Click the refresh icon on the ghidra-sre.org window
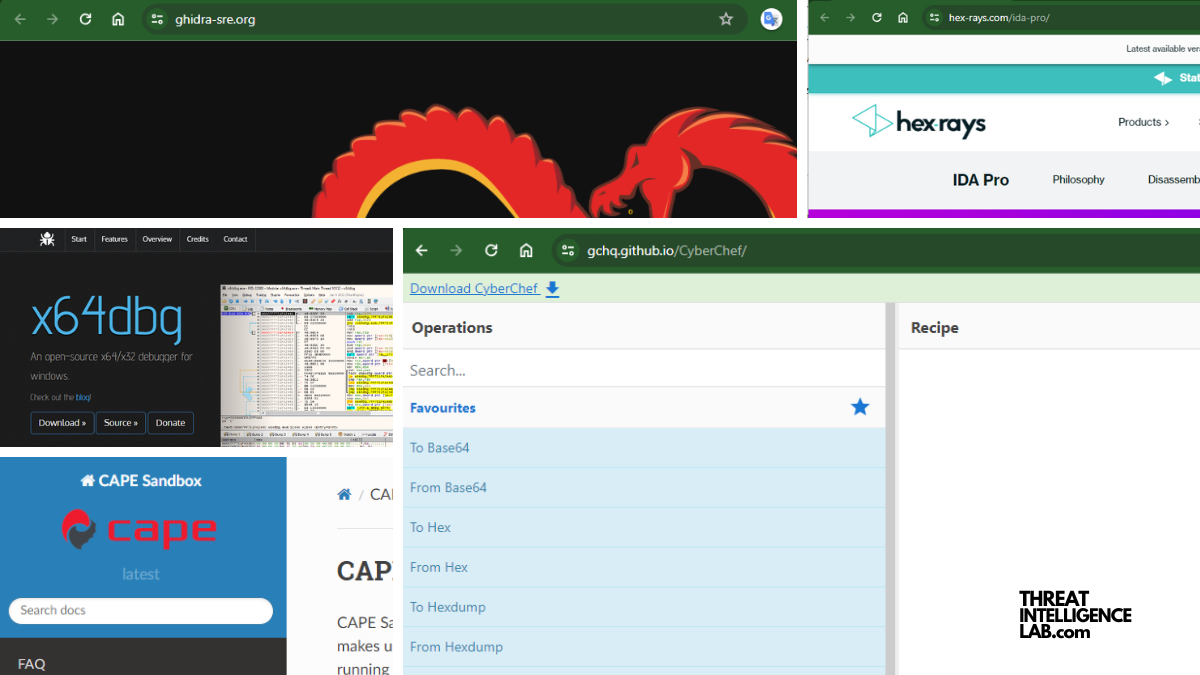Screen dimensions: 1200x675 [84, 18]
